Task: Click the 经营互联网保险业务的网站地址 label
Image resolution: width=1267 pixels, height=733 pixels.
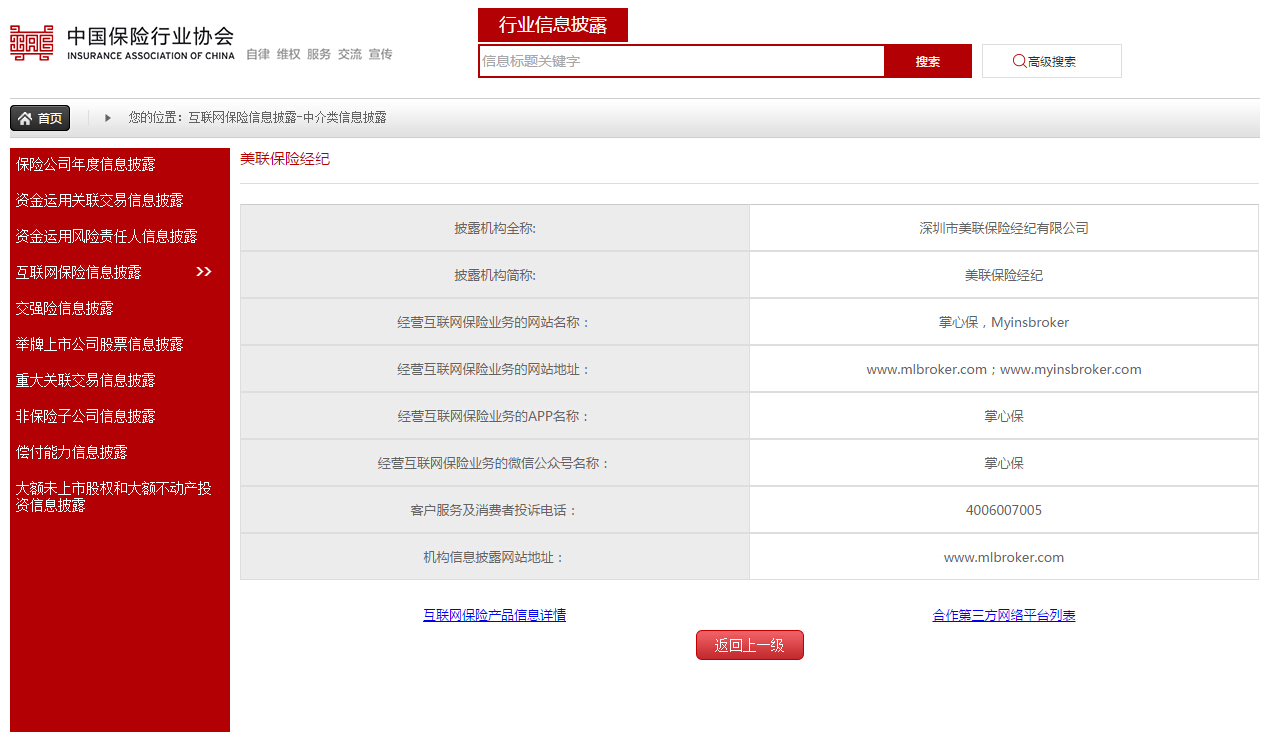Action: (x=495, y=370)
